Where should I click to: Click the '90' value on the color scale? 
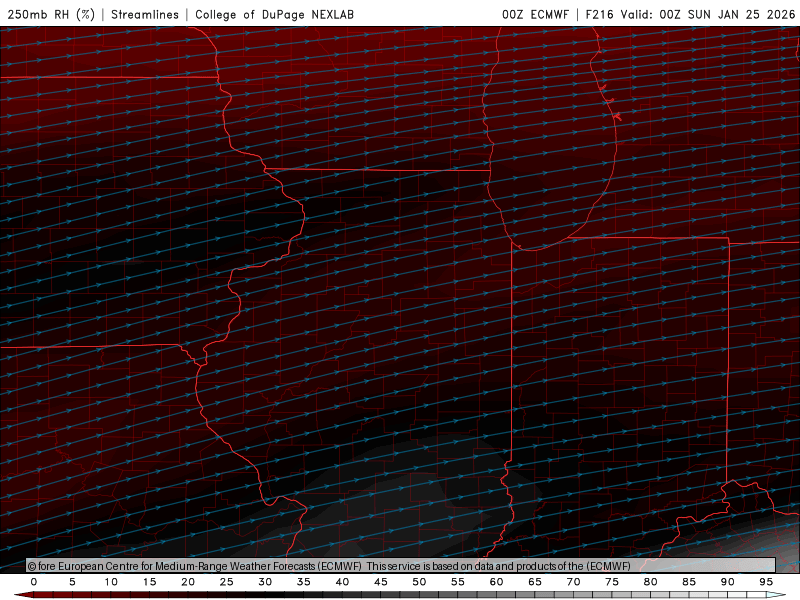(728, 582)
